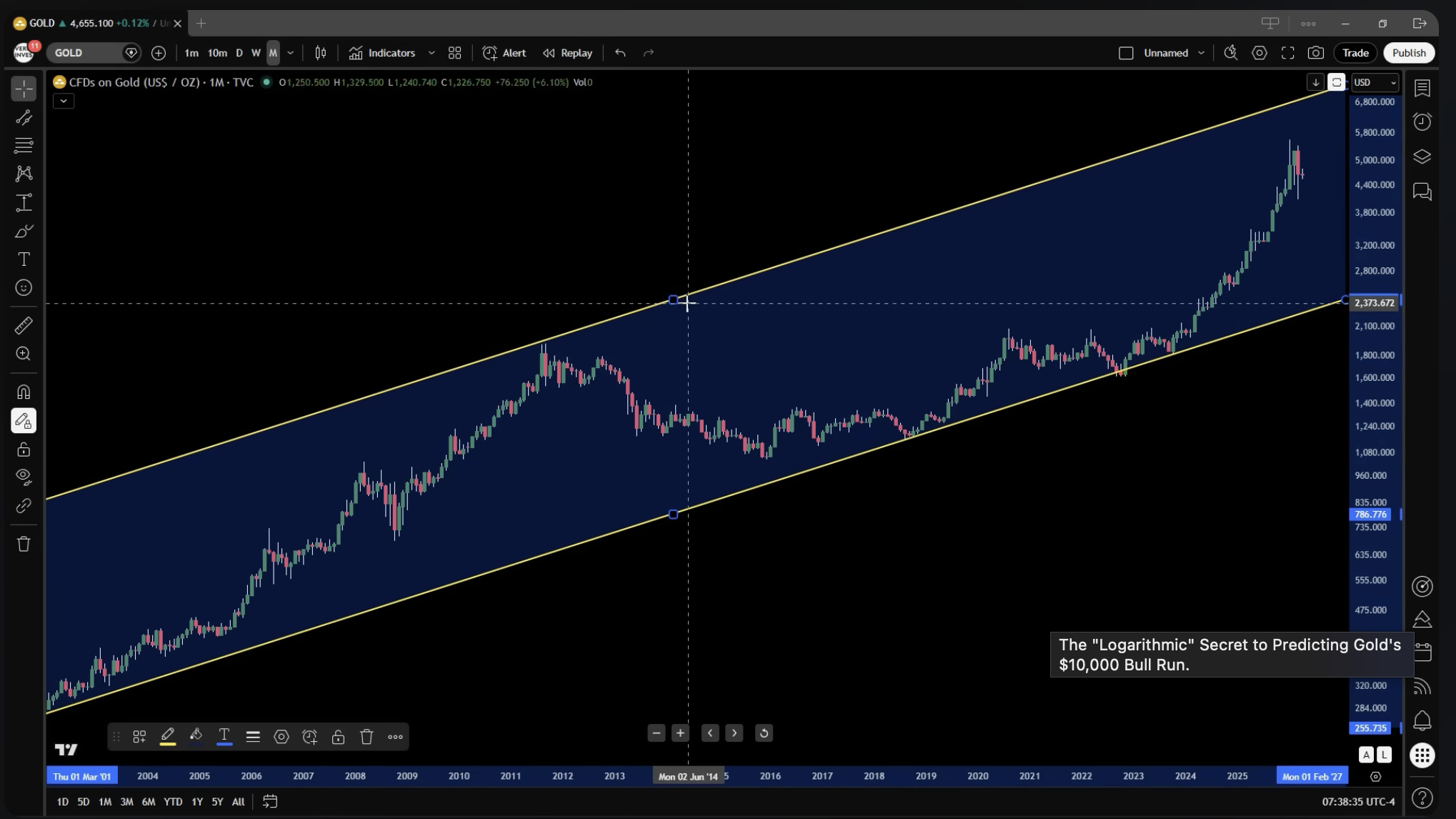Click the trash remove-objects icon in left toolbar
The image size is (1456, 819).
click(24, 545)
